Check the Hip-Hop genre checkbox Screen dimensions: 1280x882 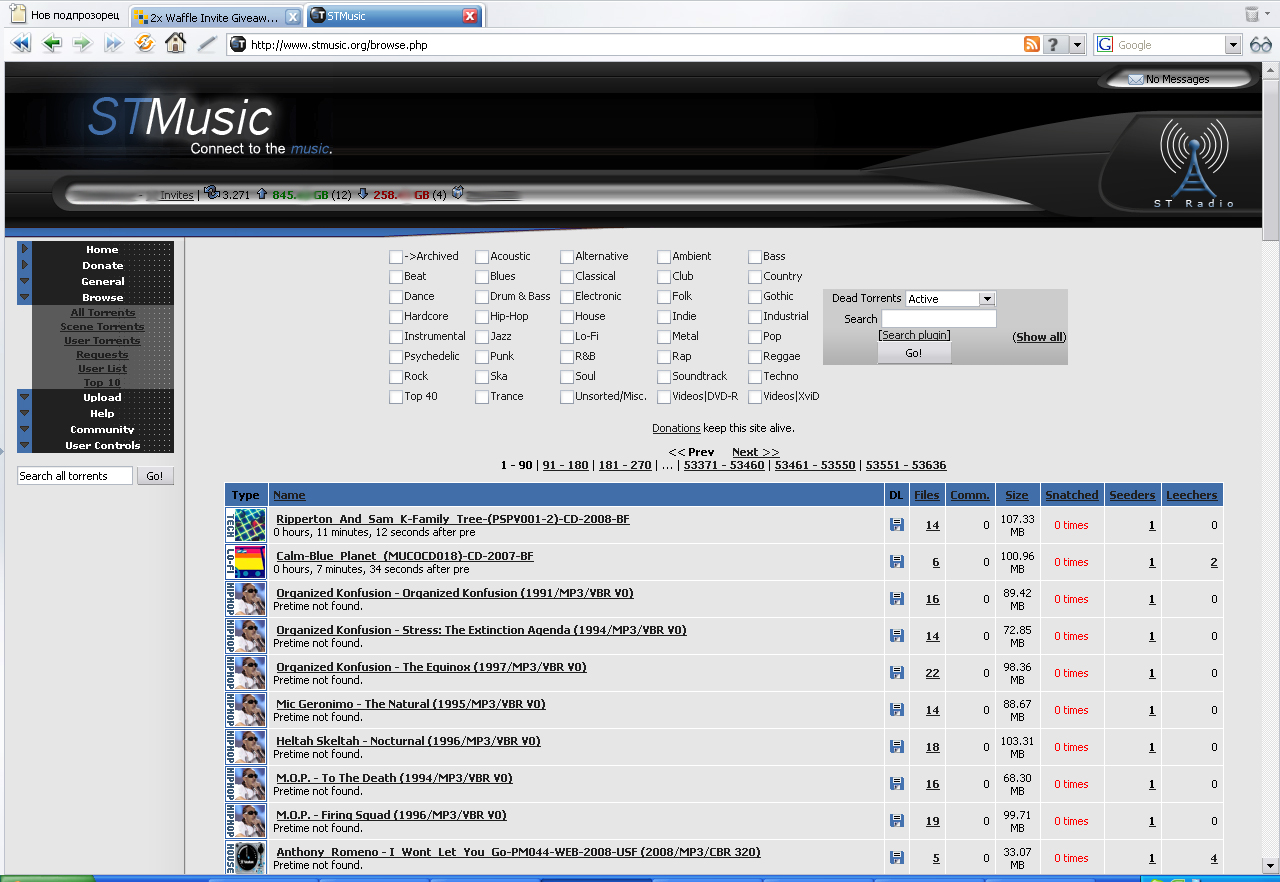click(x=482, y=317)
